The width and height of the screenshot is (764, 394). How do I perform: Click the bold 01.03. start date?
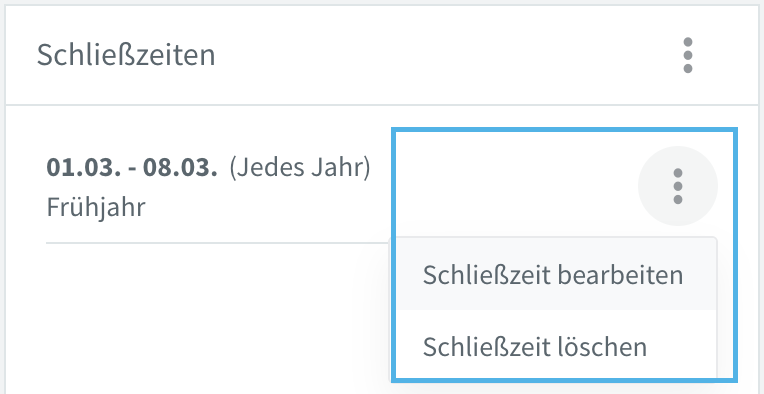tap(82, 168)
